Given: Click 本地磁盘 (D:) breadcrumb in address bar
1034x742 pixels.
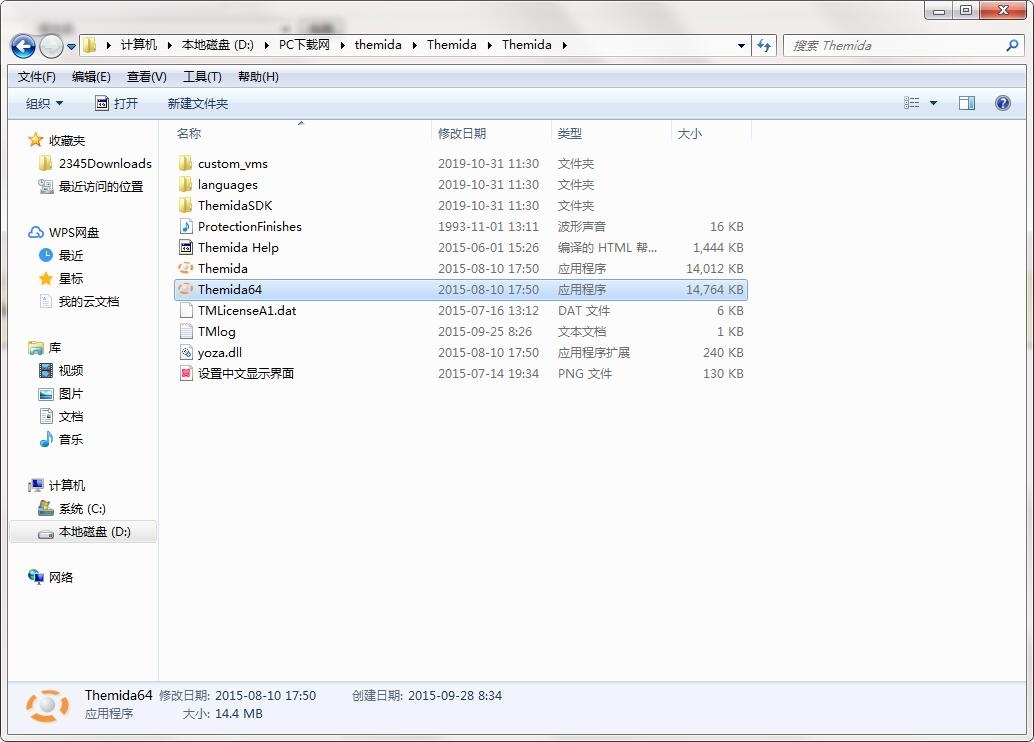Looking at the screenshot, I should [x=218, y=45].
